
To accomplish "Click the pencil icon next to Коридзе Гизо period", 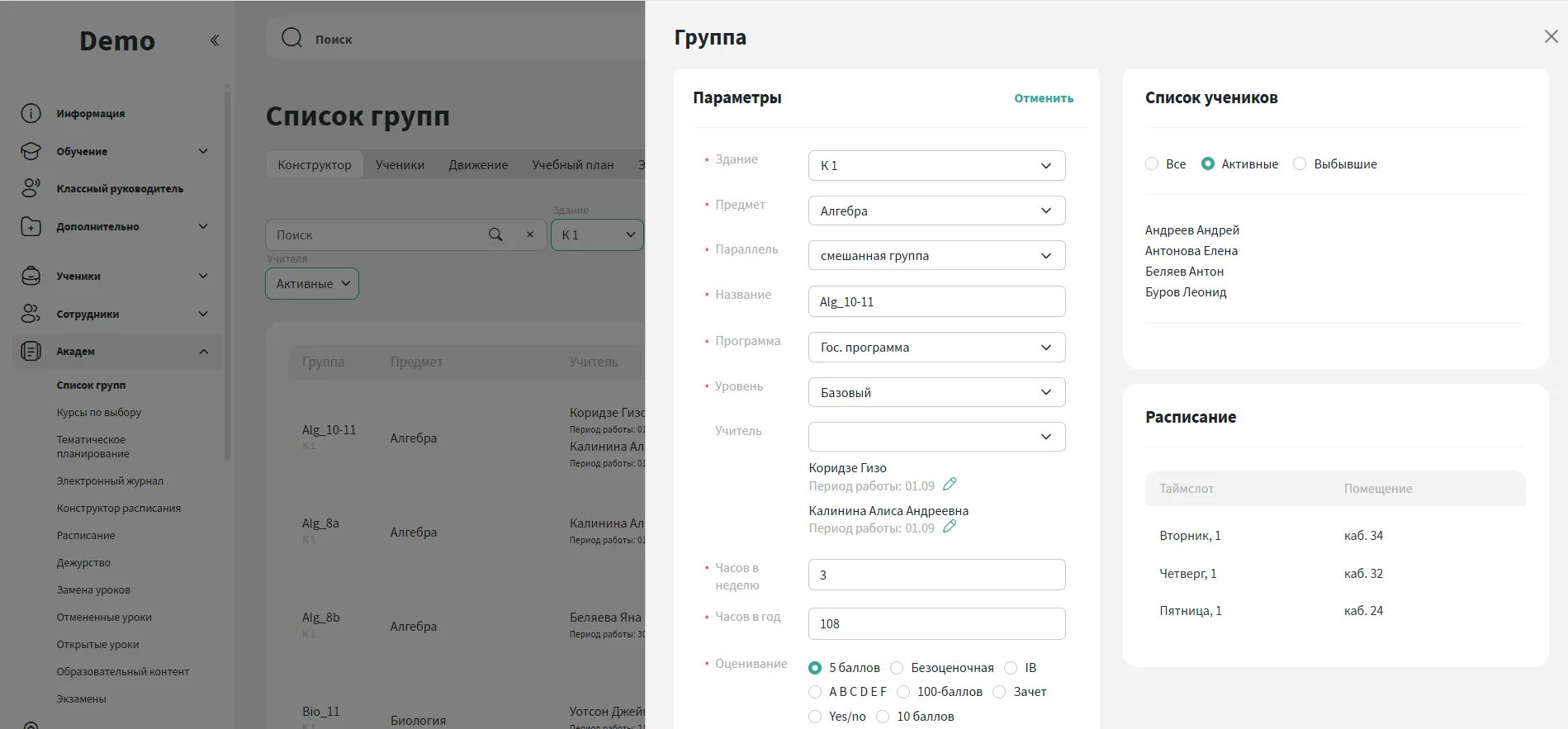I will [x=950, y=485].
